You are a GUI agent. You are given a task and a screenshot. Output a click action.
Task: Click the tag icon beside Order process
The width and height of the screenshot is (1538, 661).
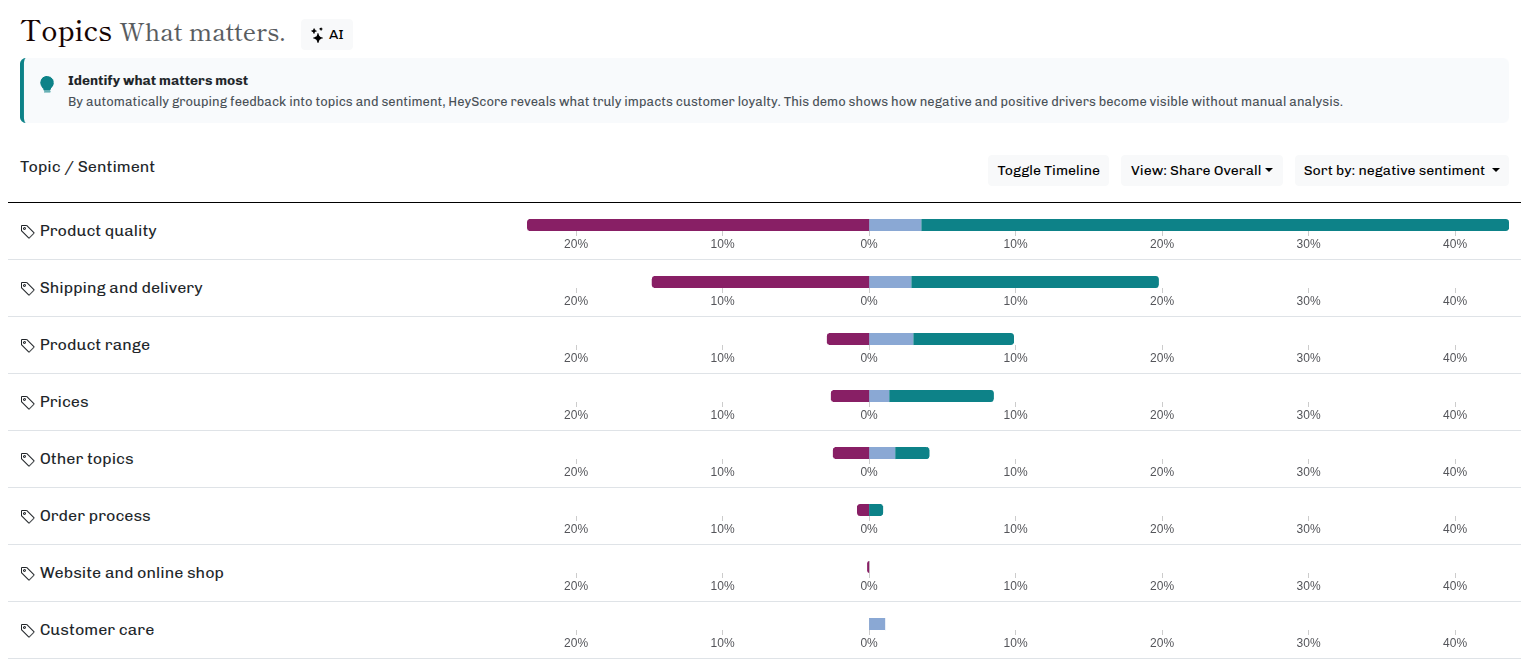[28, 516]
